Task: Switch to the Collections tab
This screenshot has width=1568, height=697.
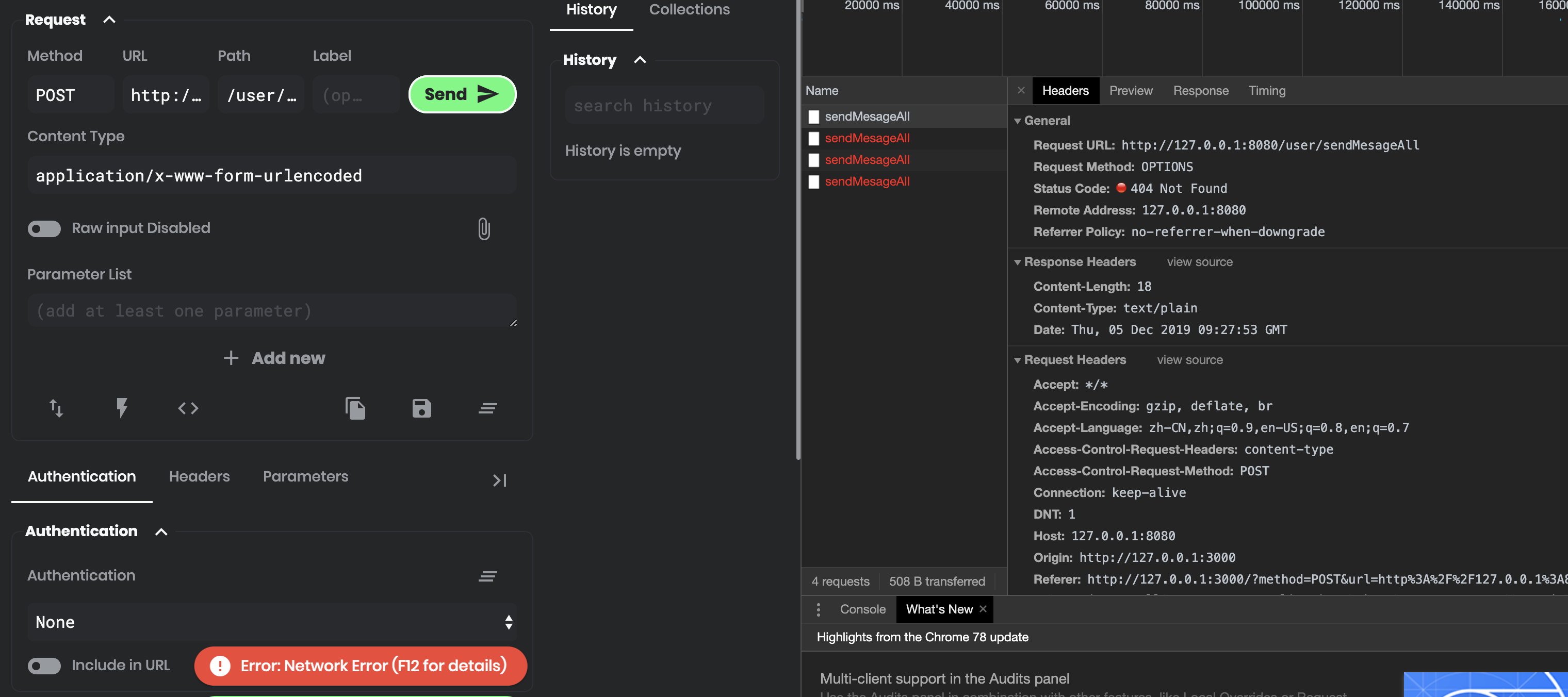Action: coord(689,10)
